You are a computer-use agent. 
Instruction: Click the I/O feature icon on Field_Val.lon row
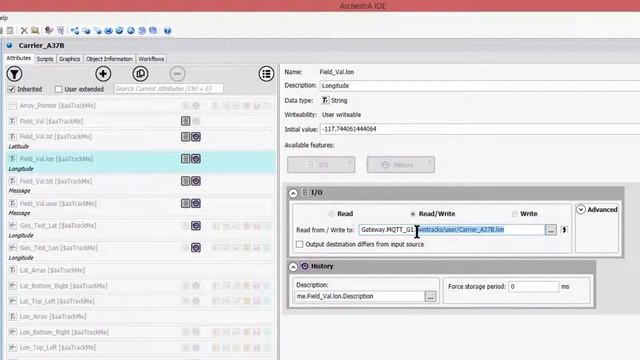coord(185,159)
